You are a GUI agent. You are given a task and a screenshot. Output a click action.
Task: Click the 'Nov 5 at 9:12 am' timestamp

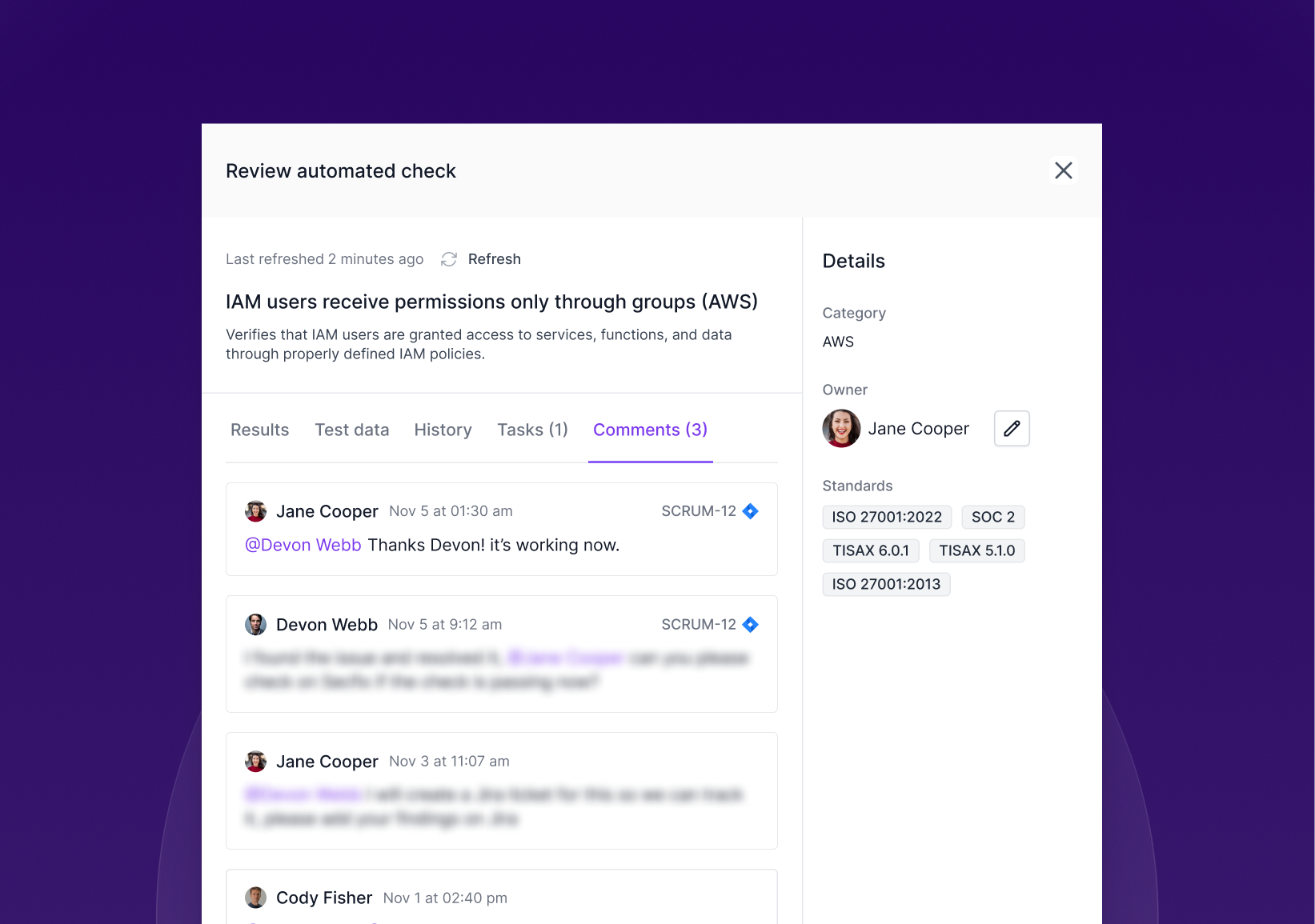(x=445, y=625)
